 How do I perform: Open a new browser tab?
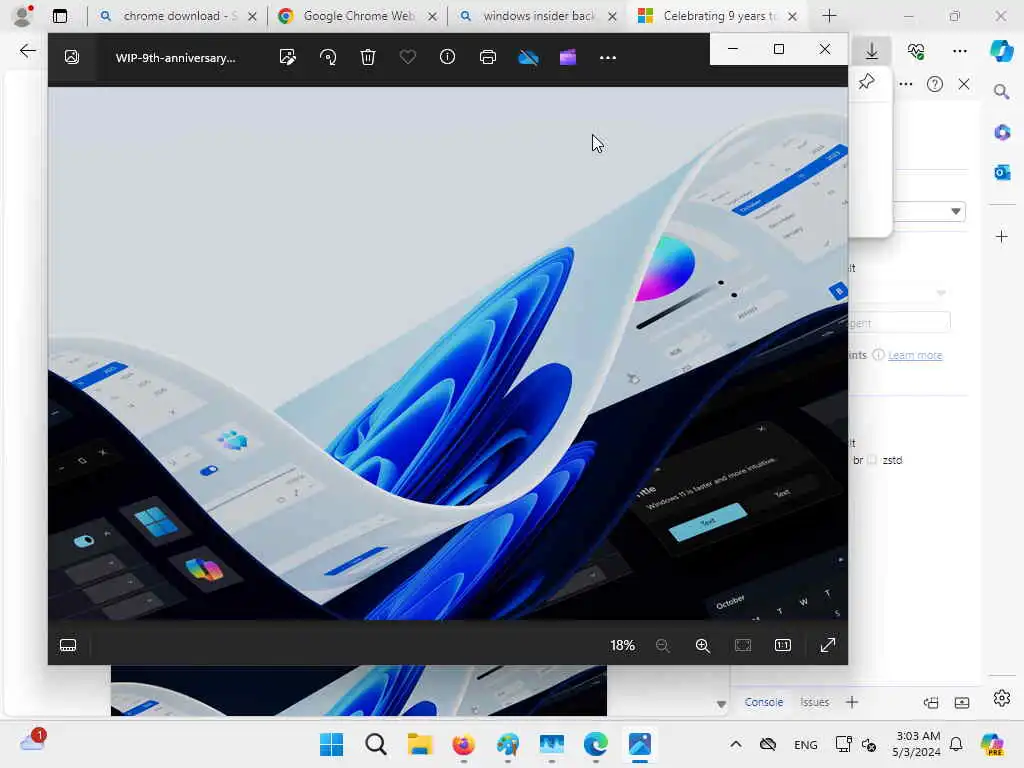(x=829, y=16)
